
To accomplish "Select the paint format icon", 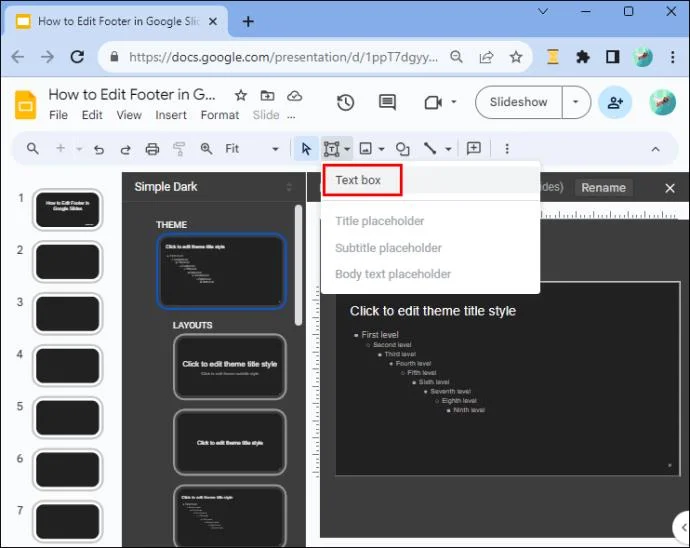I will coord(179,149).
